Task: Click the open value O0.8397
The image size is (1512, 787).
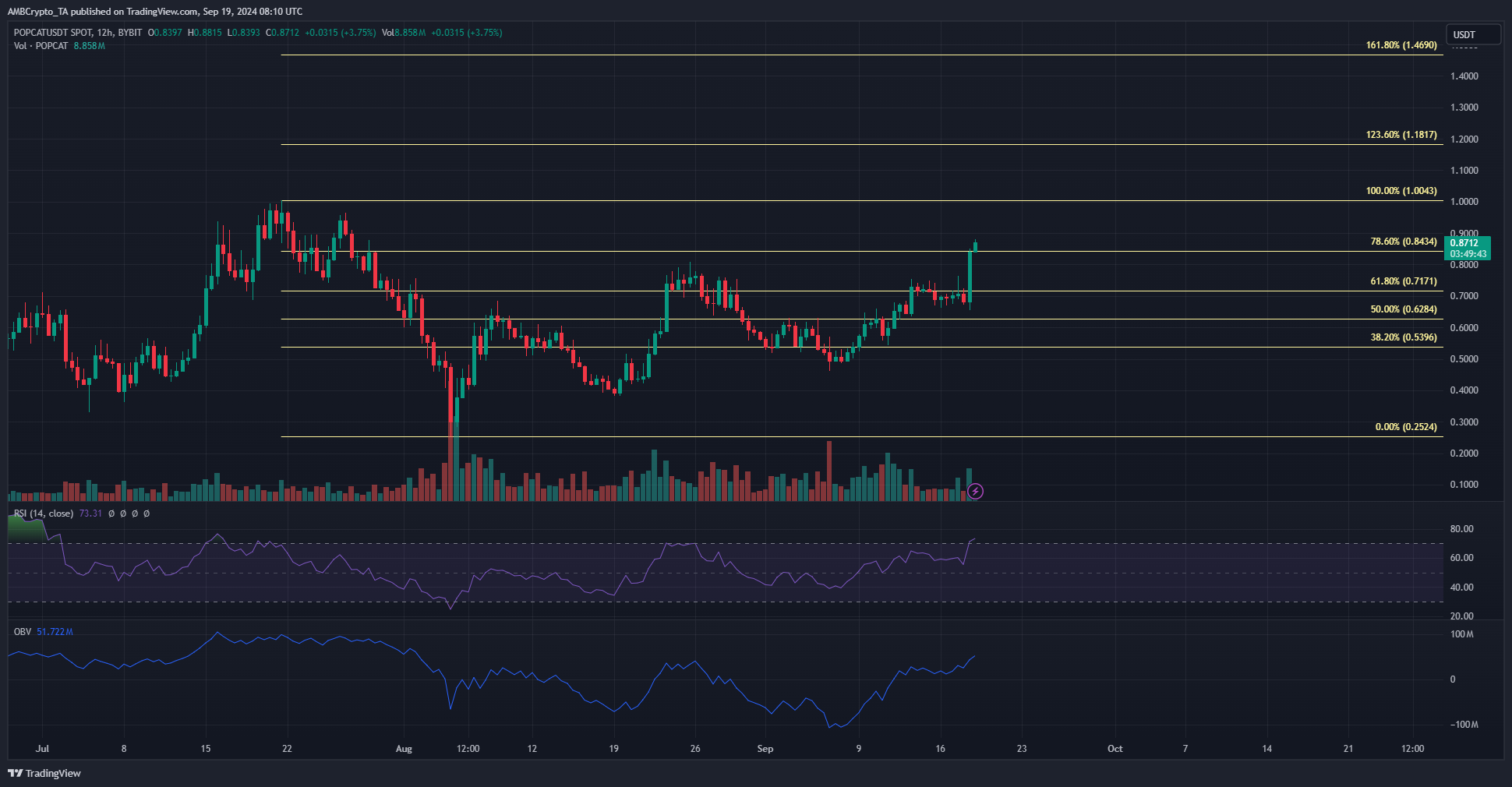Action: click(x=165, y=33)
